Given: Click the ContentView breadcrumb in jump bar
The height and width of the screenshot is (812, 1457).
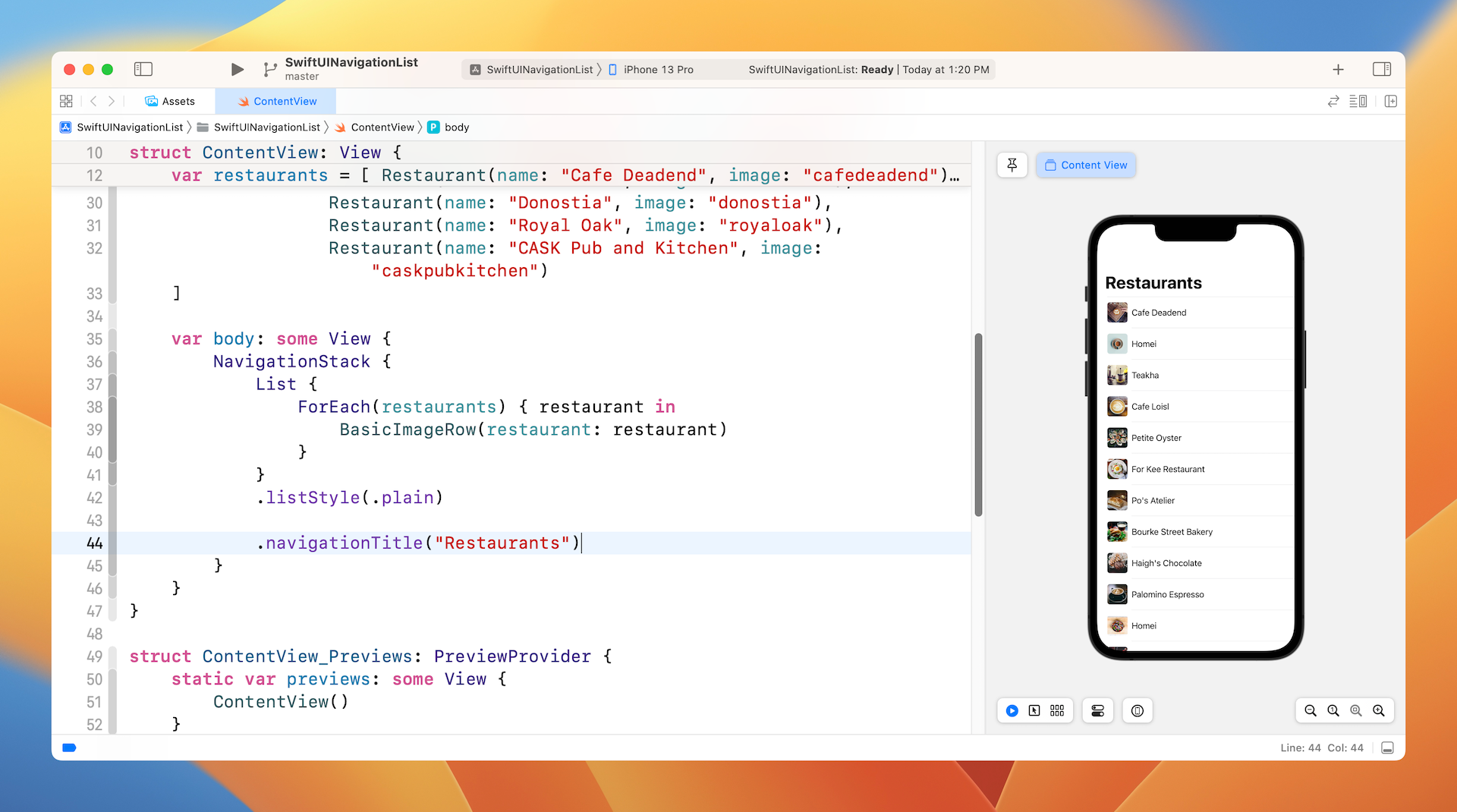Looking at the screenshot, I should [382, 127].
